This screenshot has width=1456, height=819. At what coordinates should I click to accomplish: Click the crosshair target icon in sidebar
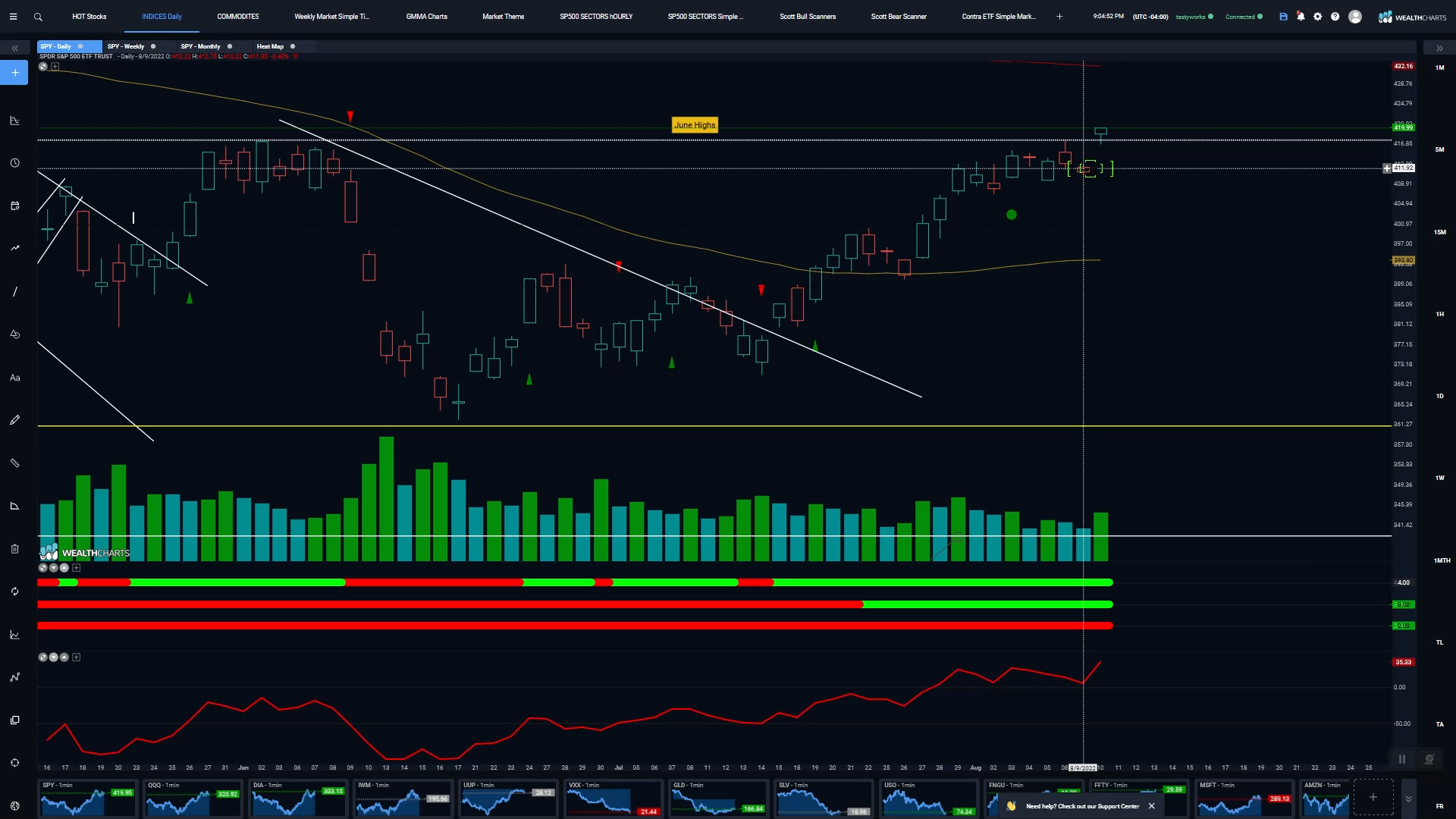[14, 763]
